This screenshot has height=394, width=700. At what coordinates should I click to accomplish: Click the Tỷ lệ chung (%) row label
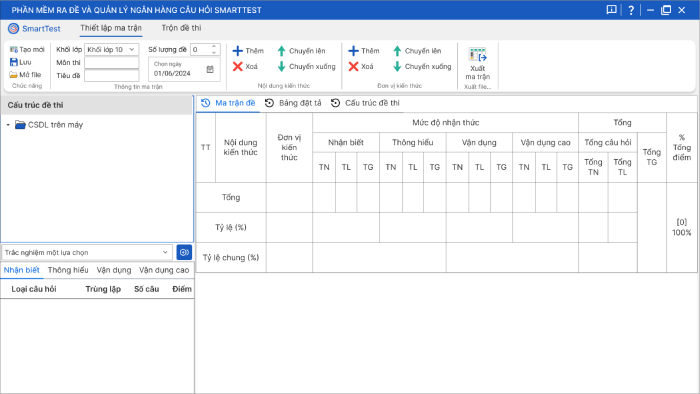pos(231,257)
